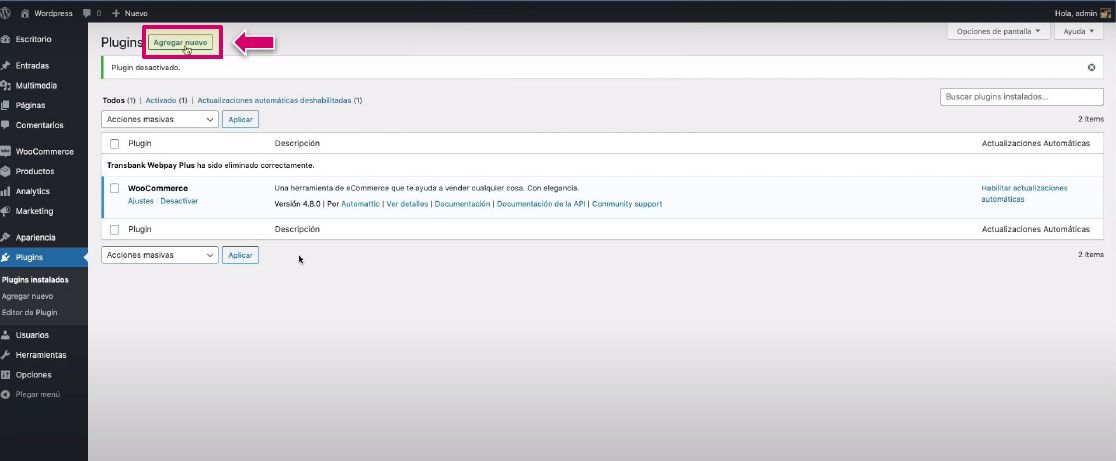Click the Productos box icon
The image size is (1116, 461).
6,171
